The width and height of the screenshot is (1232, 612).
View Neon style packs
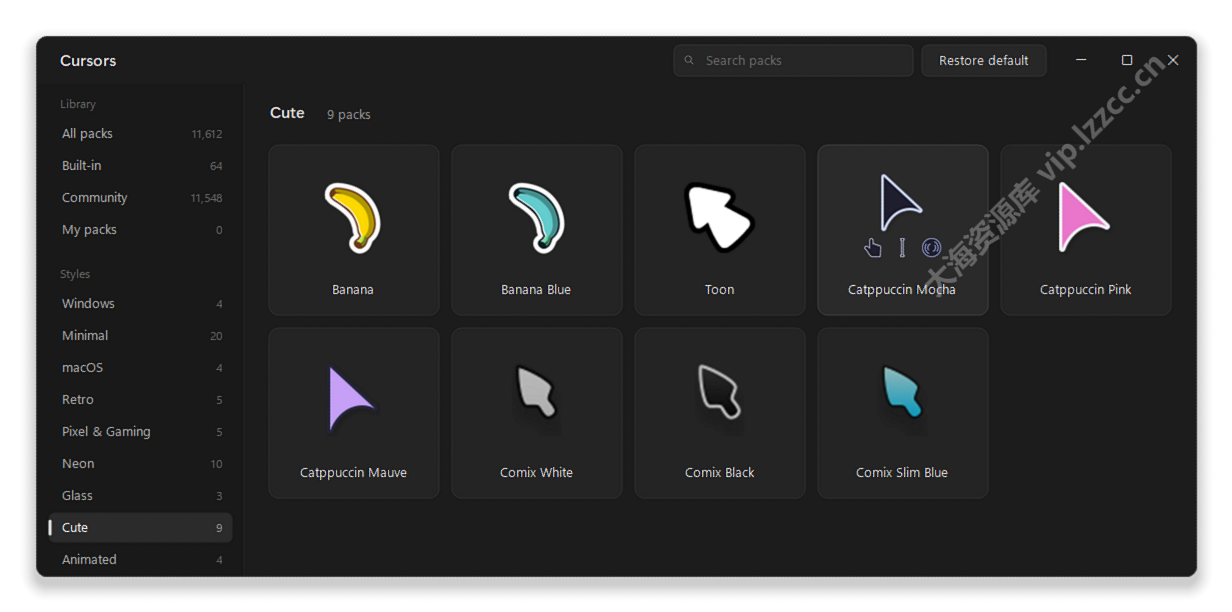point(140,464)
